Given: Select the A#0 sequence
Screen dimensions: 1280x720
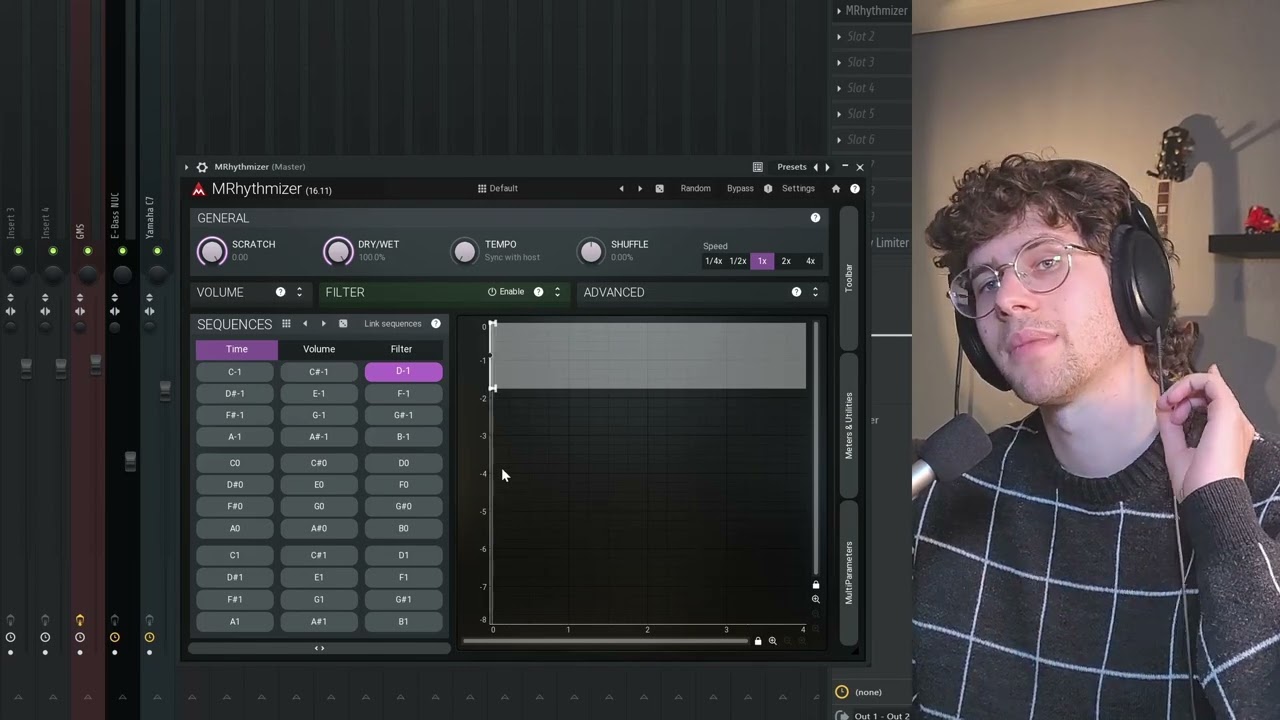Looking at the screenshot, I should point(319,528).
